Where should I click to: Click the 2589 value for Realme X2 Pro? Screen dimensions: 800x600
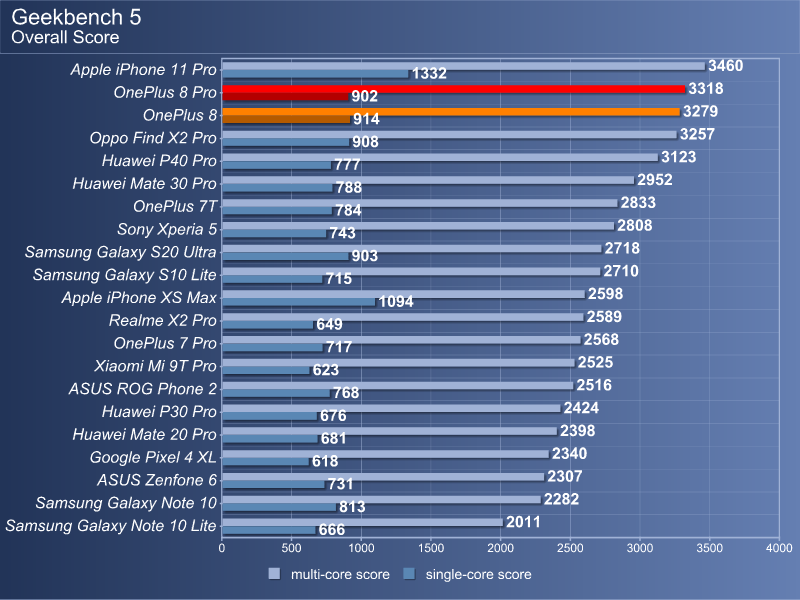click(604, 317)
